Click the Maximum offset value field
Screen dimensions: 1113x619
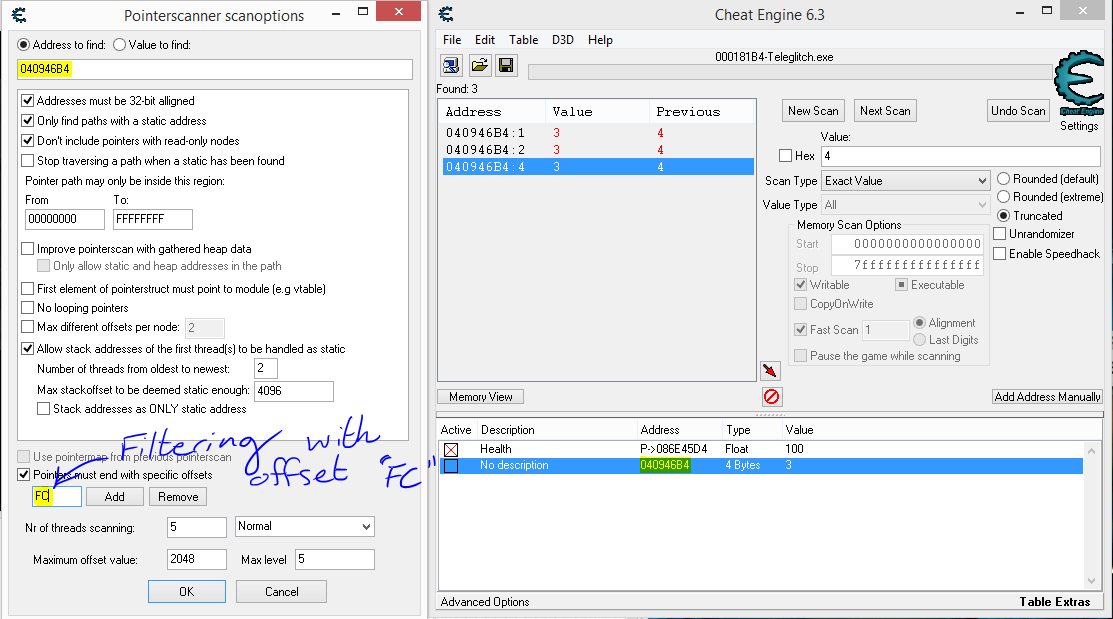[x=197, y=559]
